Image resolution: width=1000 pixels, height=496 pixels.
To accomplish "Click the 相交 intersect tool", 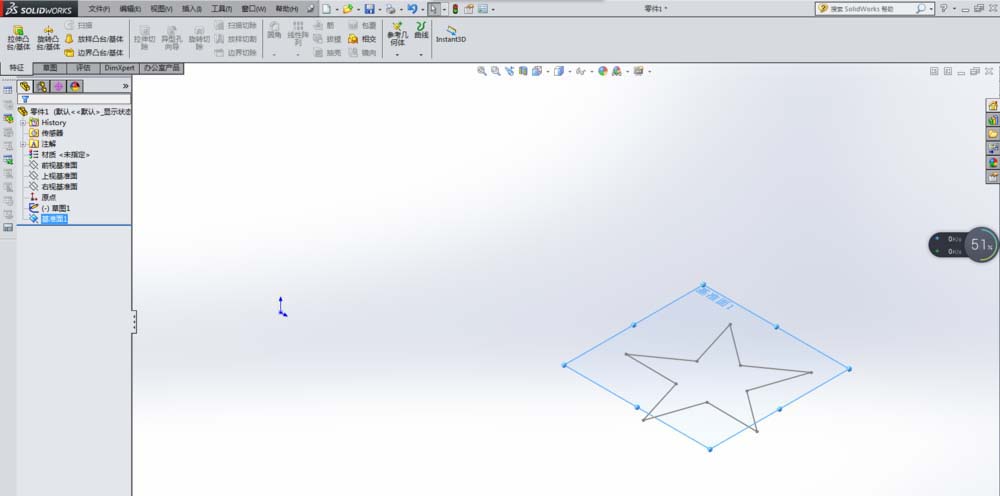I will 362,39.
